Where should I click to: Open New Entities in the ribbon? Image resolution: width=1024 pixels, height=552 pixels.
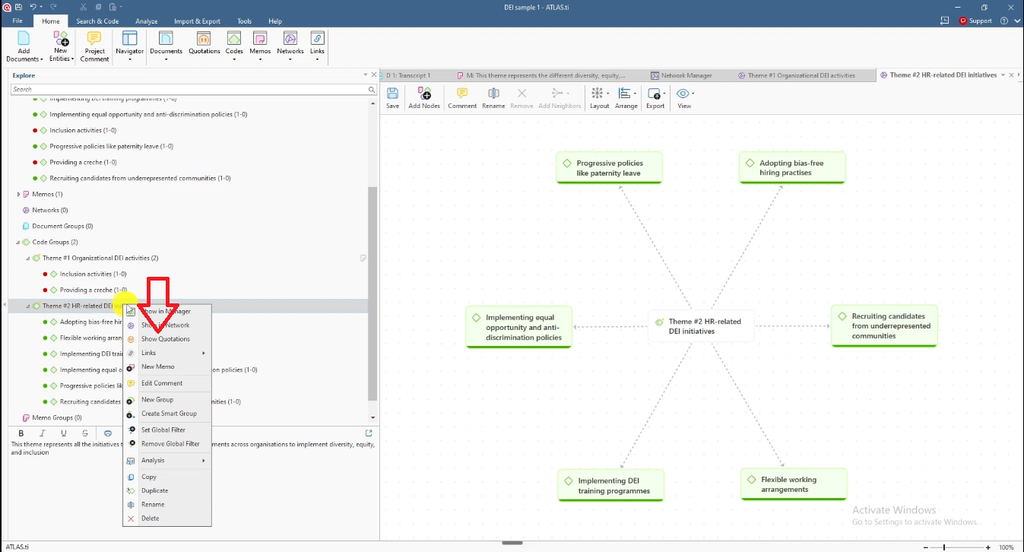(61, 46)
